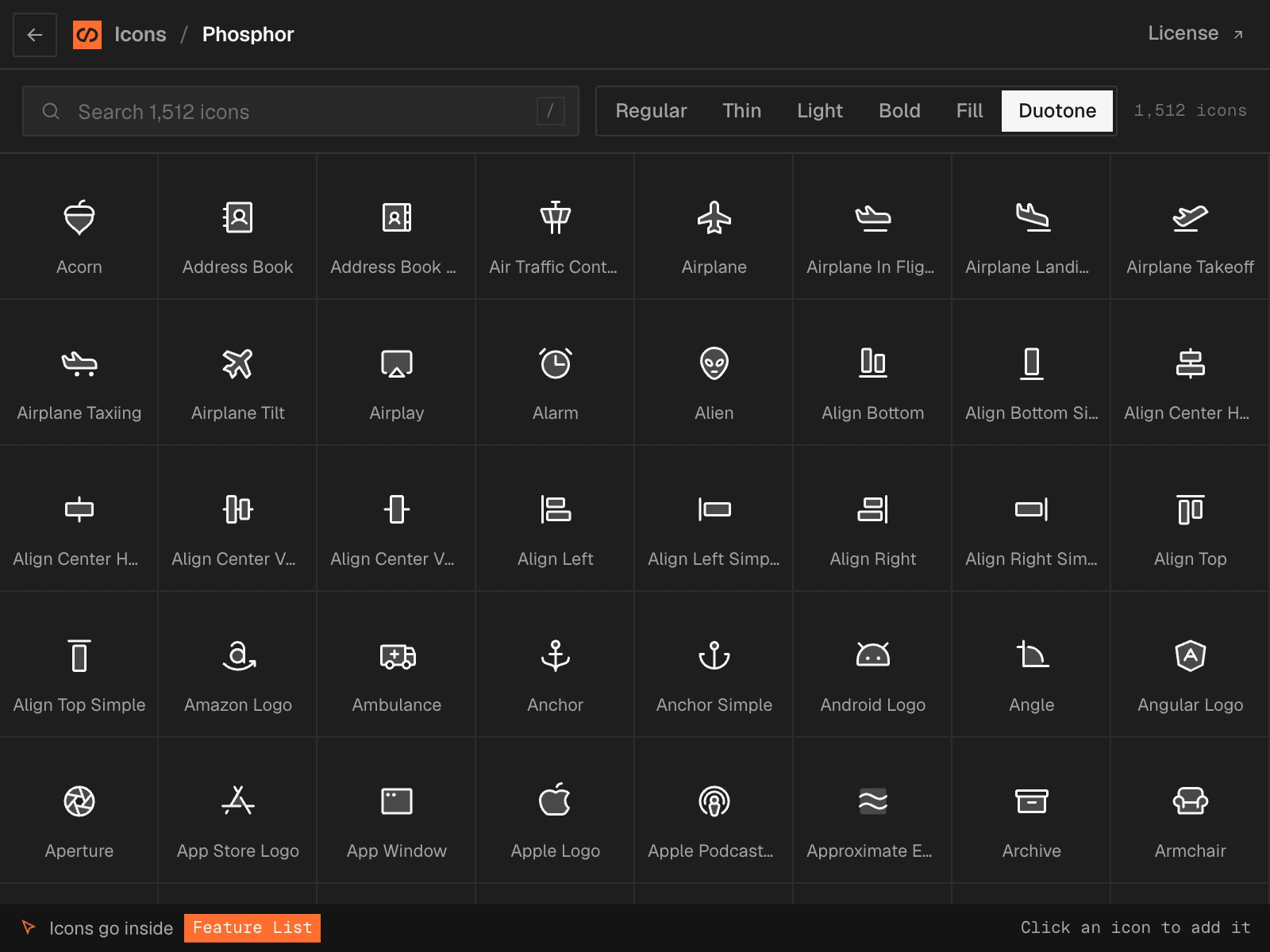The height and width of the screenshot is (952, 1270).
Task: Add the Armchair icon
Action: 1191,811
